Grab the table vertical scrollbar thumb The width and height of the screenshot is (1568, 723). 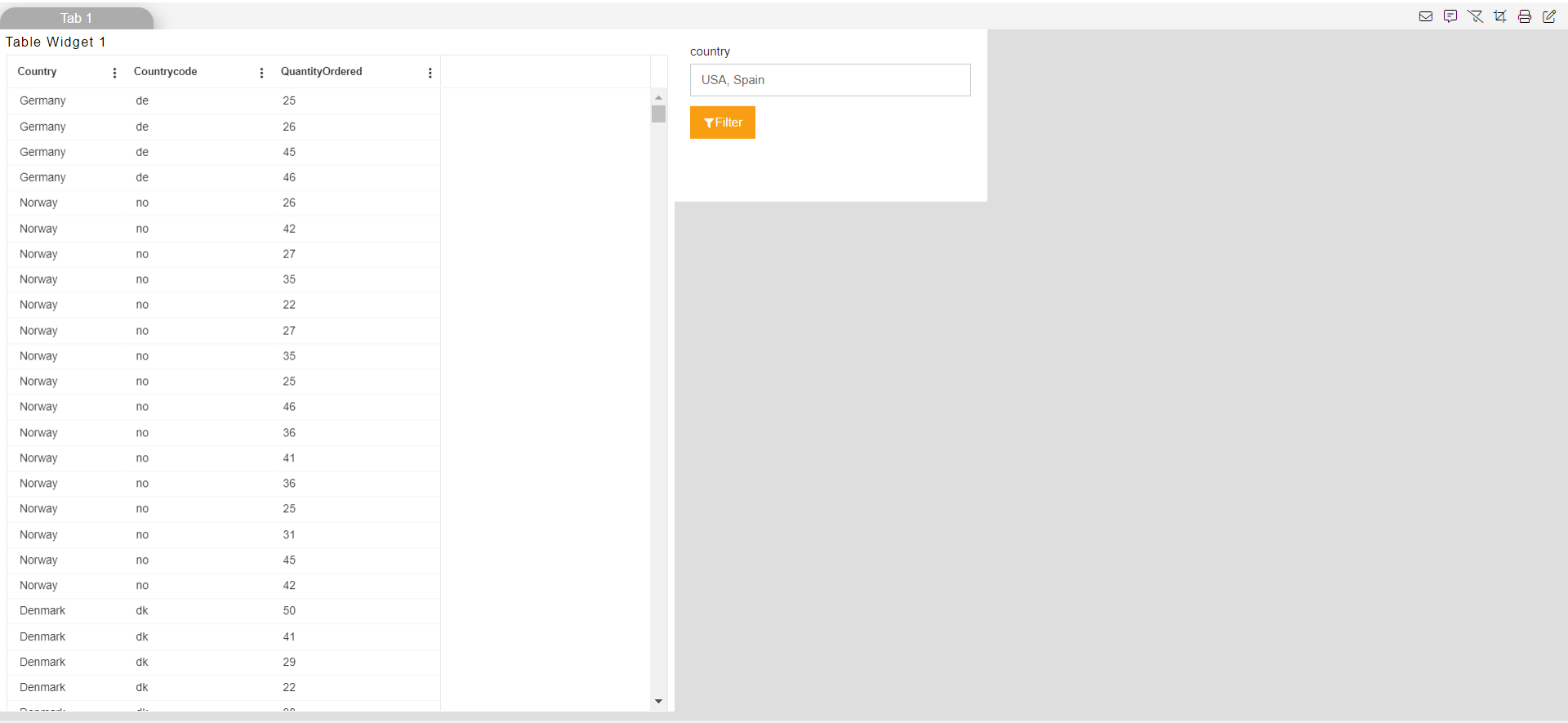658,114
